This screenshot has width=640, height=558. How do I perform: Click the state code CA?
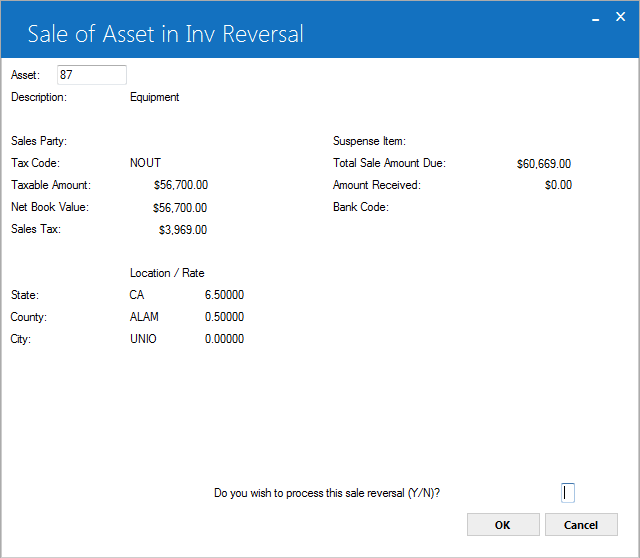pyautogui.click(x=137, y=295)
